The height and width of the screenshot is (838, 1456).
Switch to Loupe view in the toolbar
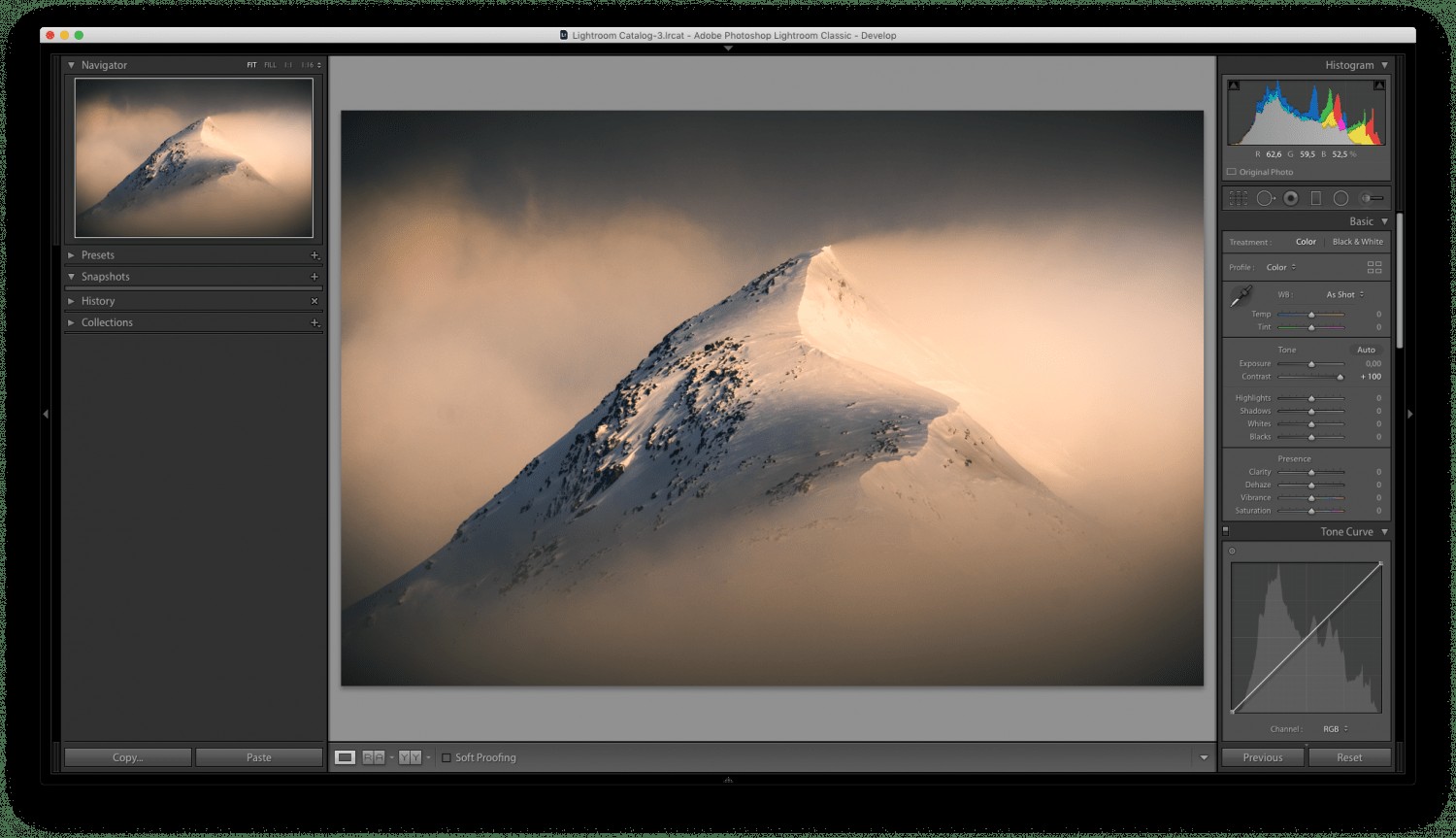pos(345,756)
